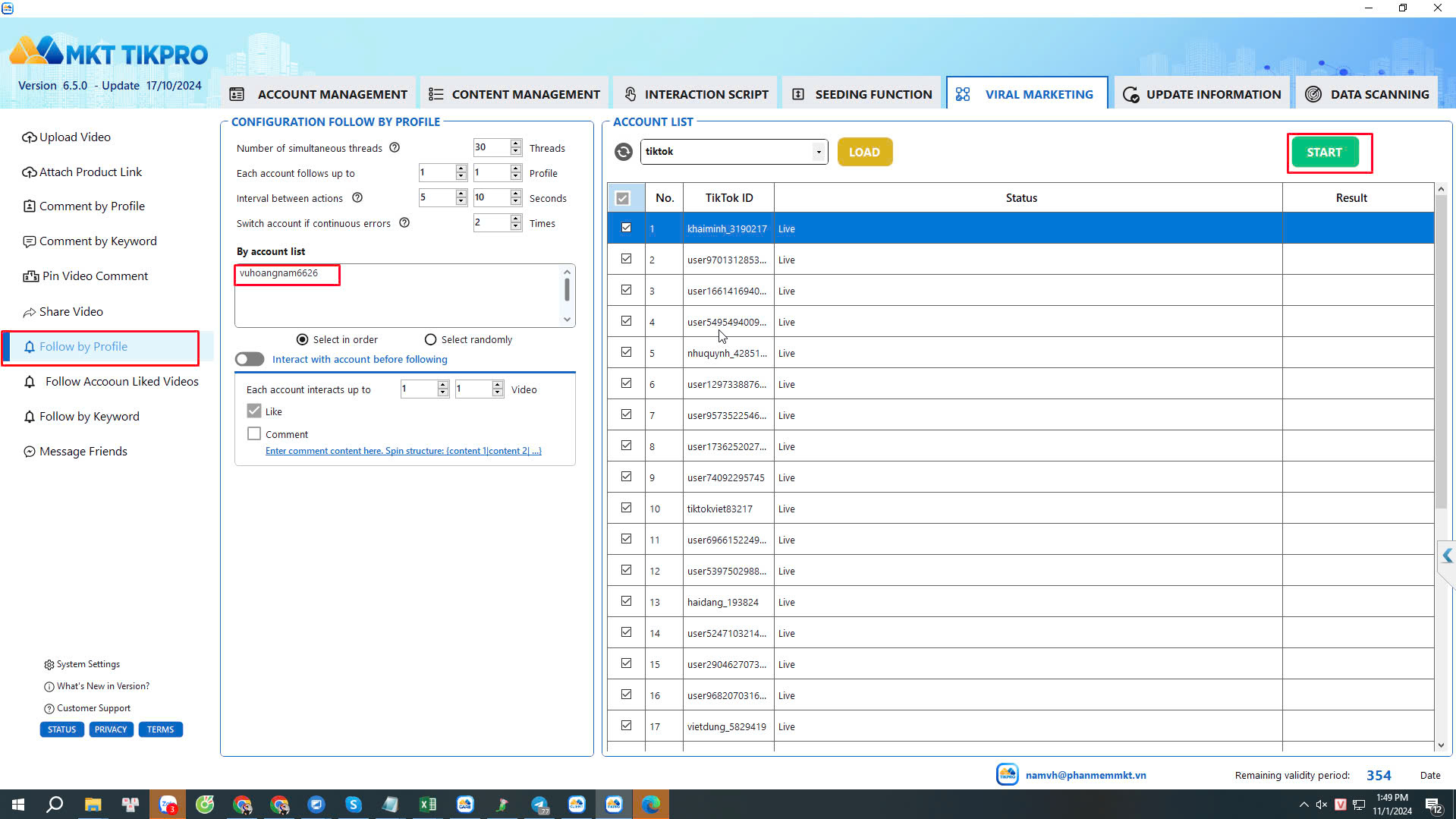Open Follow Accooun Liked Videos function

point(111,382)
